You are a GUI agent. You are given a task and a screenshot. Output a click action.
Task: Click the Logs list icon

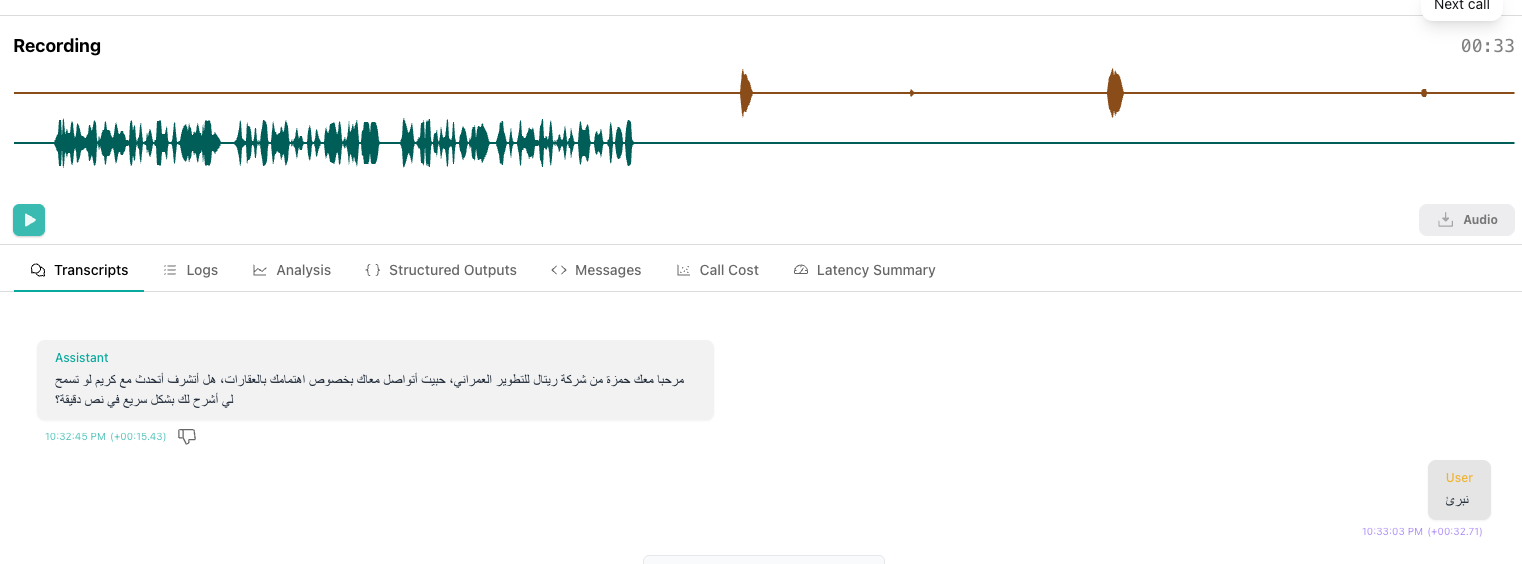coord(170,270)
